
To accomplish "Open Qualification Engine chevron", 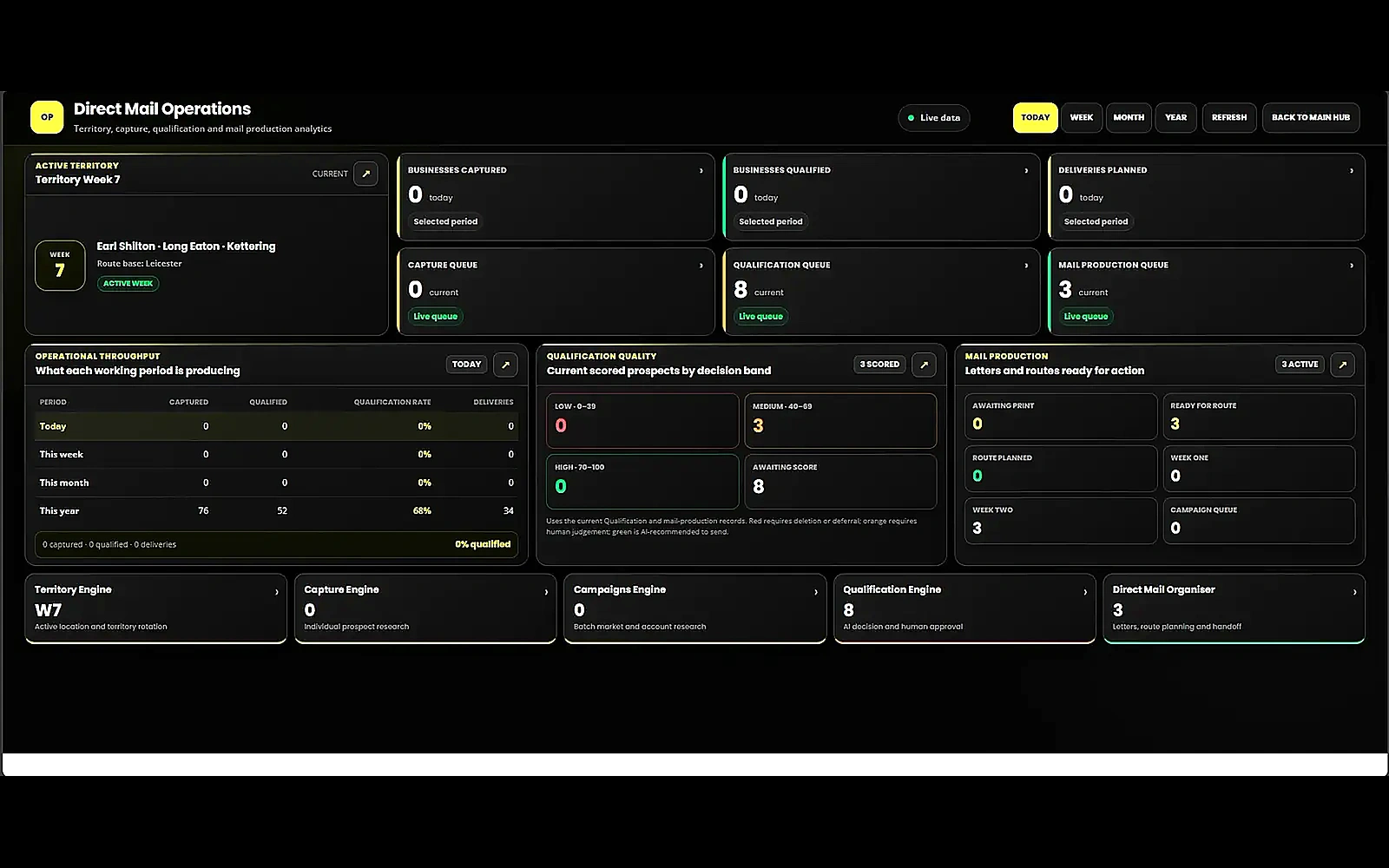I will tap(1085, 592).
